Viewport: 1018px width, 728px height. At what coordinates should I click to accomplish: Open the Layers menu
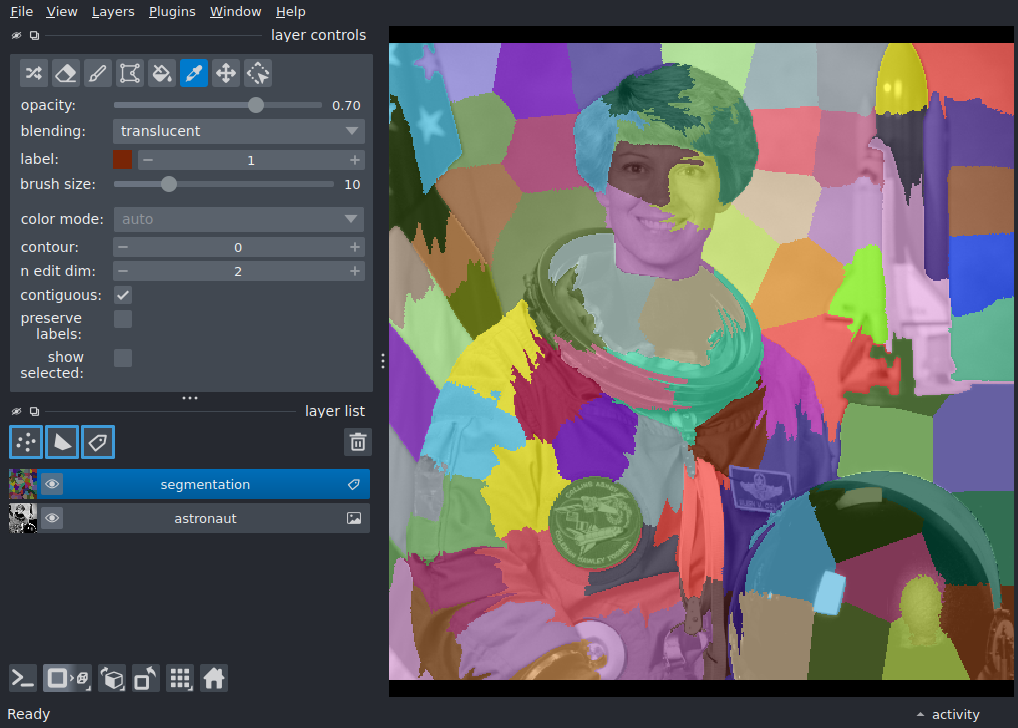pyautogui.click(x=113, y=12)
